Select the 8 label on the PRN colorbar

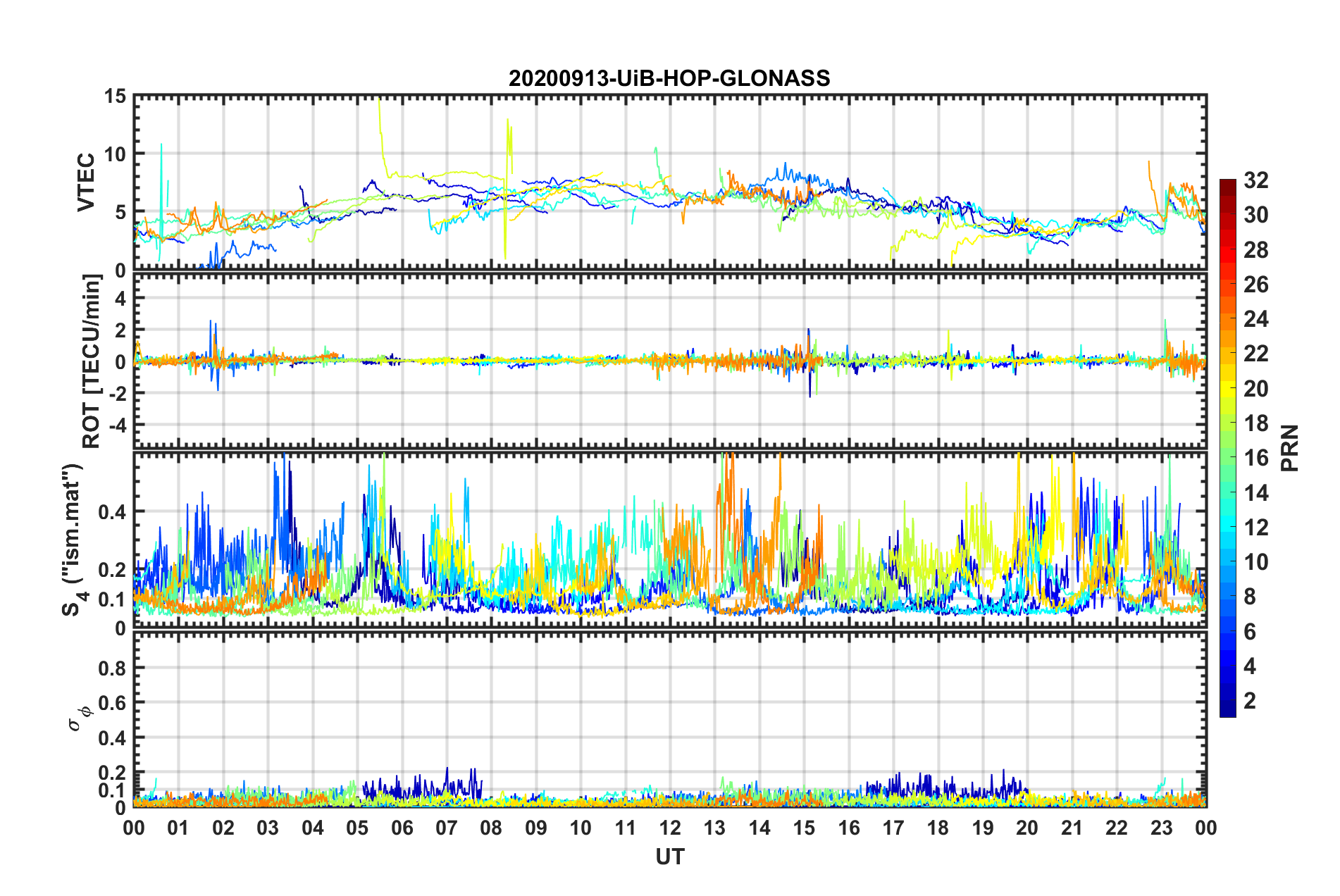[x=1250, y=597]
